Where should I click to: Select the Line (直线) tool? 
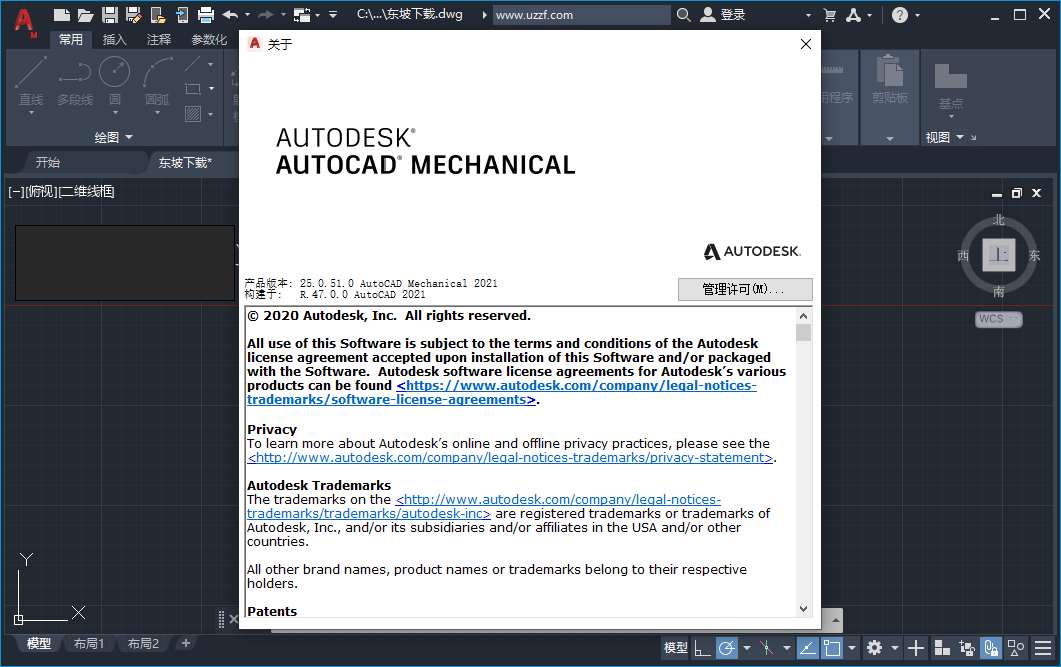[x=31, y=82]
